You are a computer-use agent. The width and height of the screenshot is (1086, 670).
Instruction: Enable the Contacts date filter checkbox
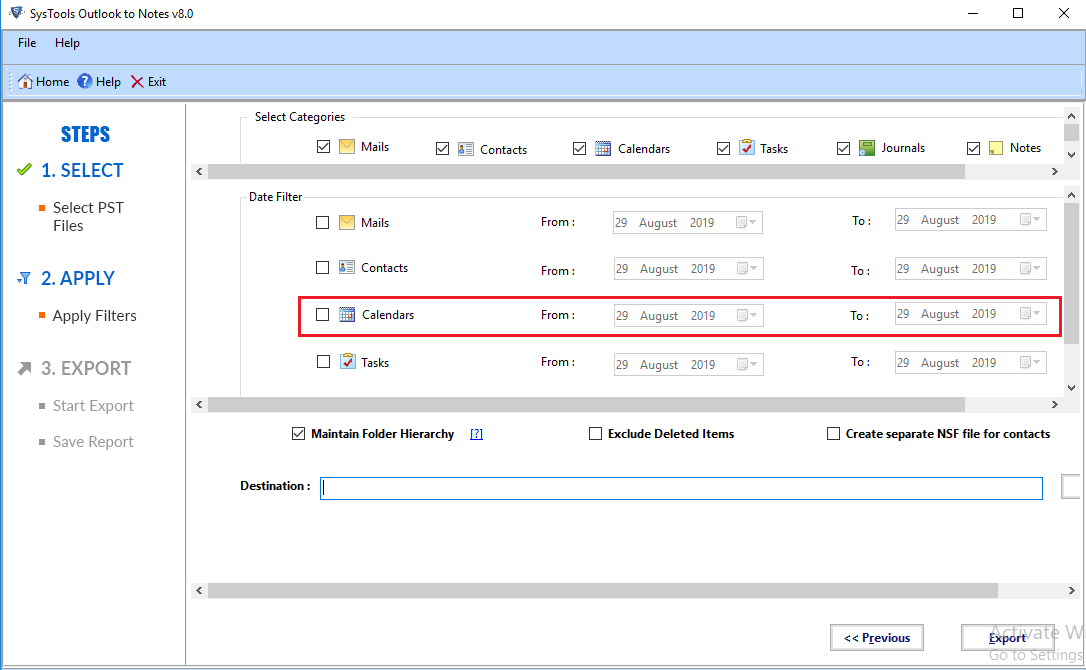[323, 267]
